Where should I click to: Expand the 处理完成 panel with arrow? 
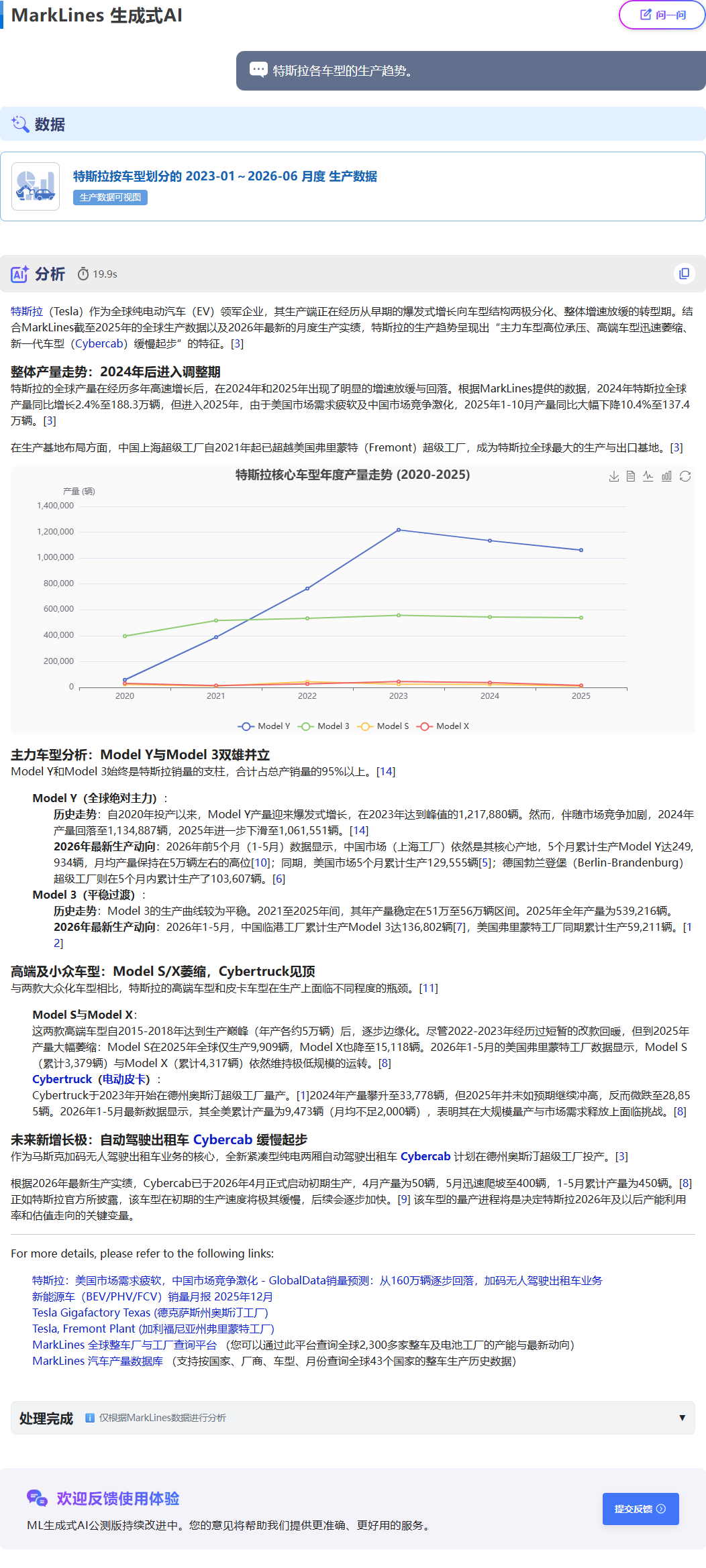(682, 1418)
